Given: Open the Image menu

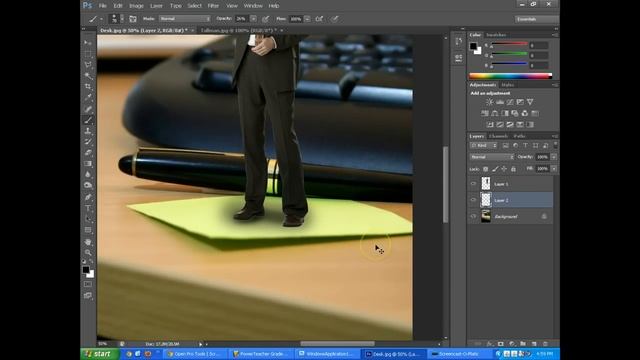Looking at the screenshot, I should pyautogui.click(x=136, y=6).
